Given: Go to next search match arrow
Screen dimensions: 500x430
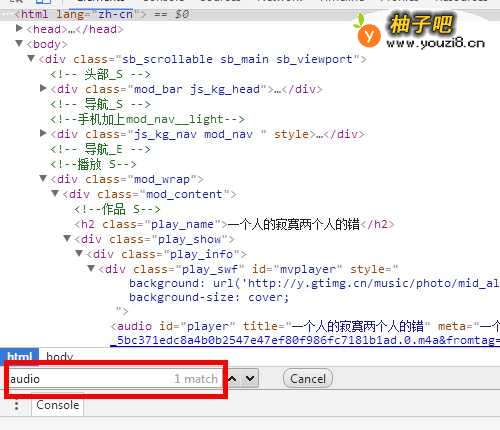Looking at the screenshot, I should coord(250,379).
